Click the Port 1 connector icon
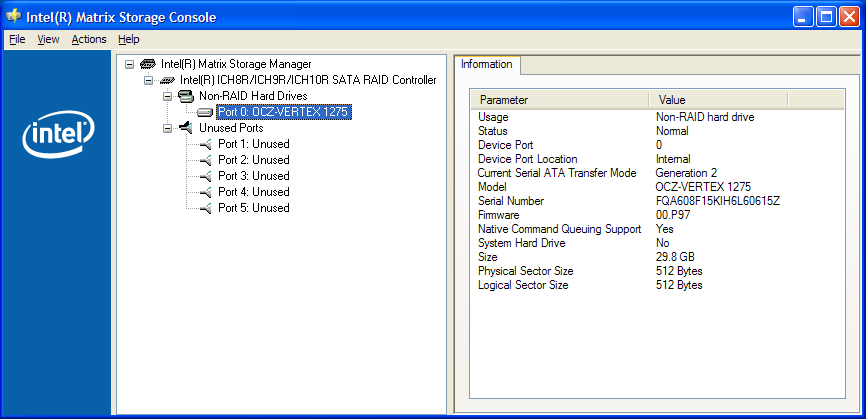This screenshot has height=419, width=866. (205, 145)
